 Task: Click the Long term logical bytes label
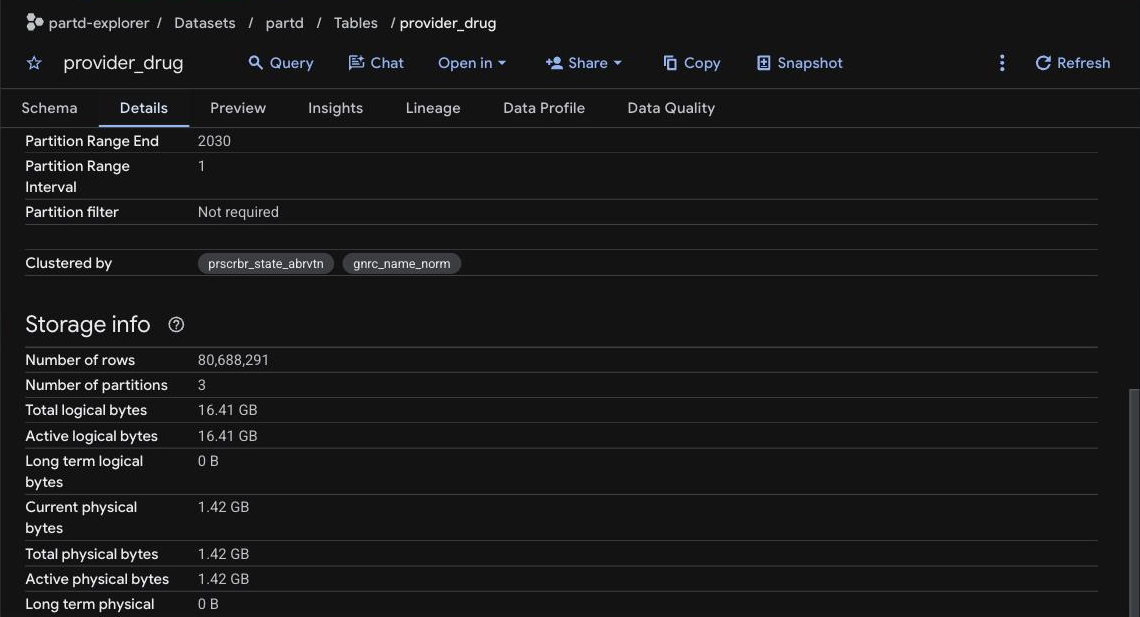click(x=84, y=472)
